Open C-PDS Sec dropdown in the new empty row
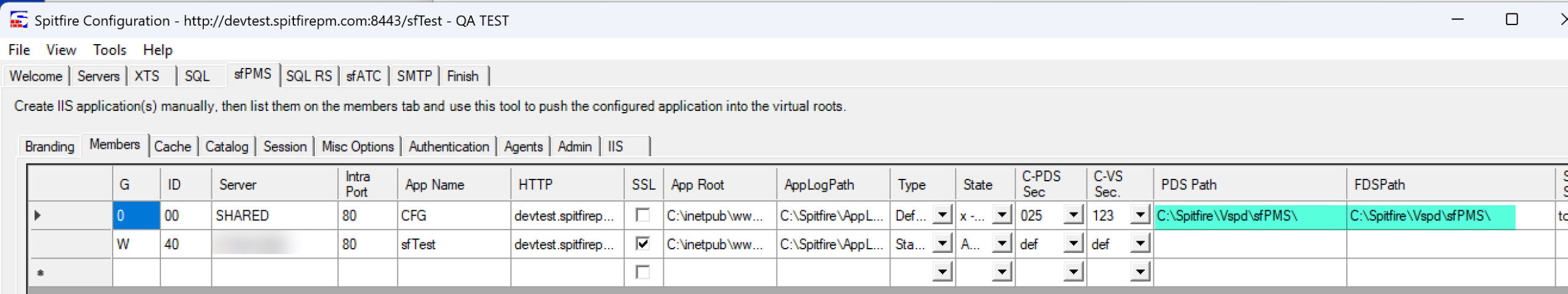This screenshot has height=294, width=1568. click(x=1073, y=272)
